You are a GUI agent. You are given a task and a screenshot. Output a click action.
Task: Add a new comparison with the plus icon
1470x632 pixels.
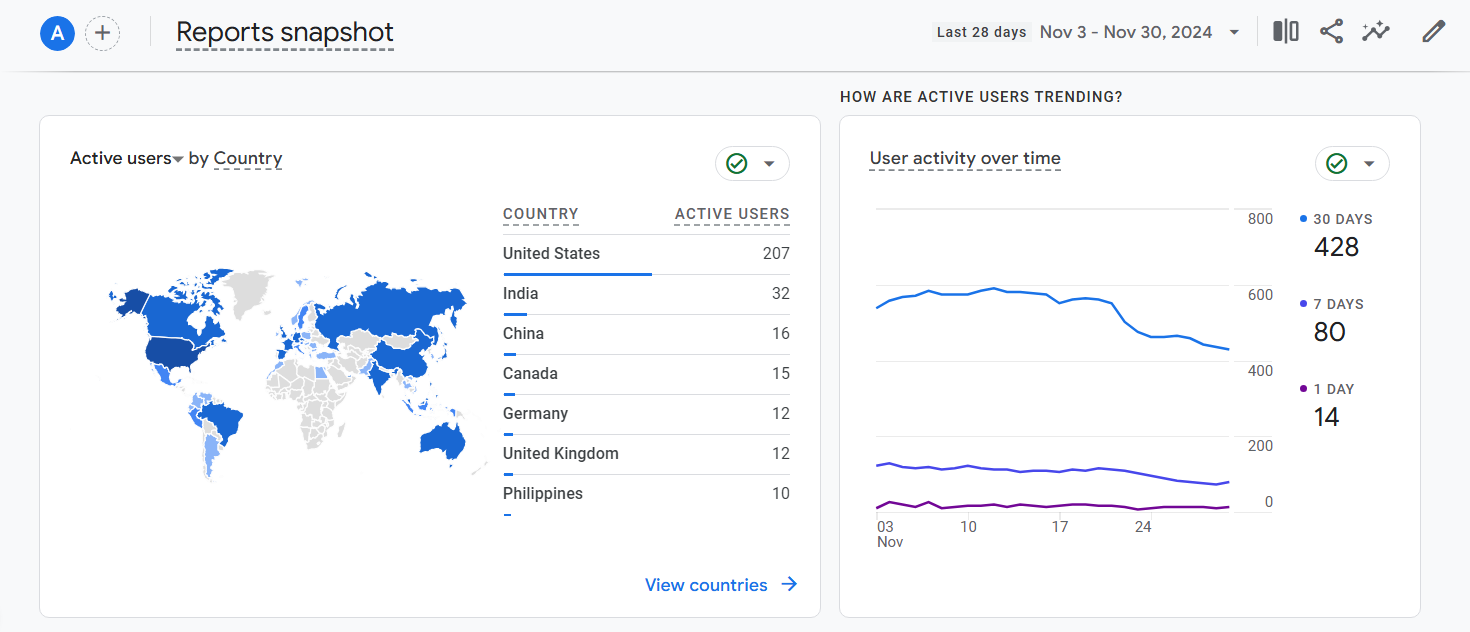click(103, 33)
